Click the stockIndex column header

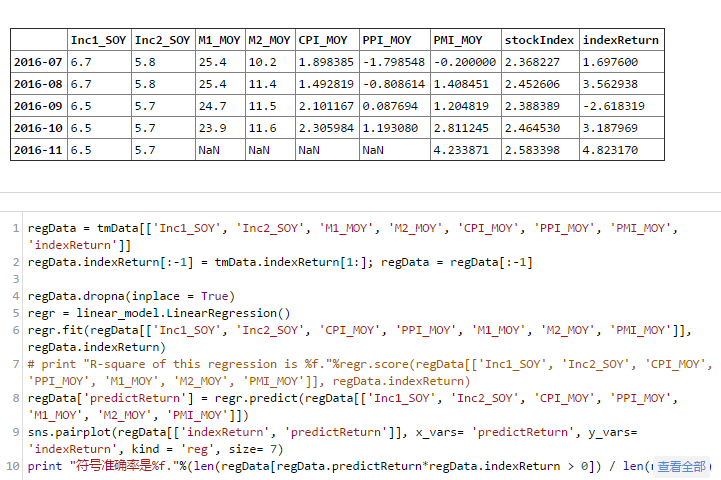point(539,40)
